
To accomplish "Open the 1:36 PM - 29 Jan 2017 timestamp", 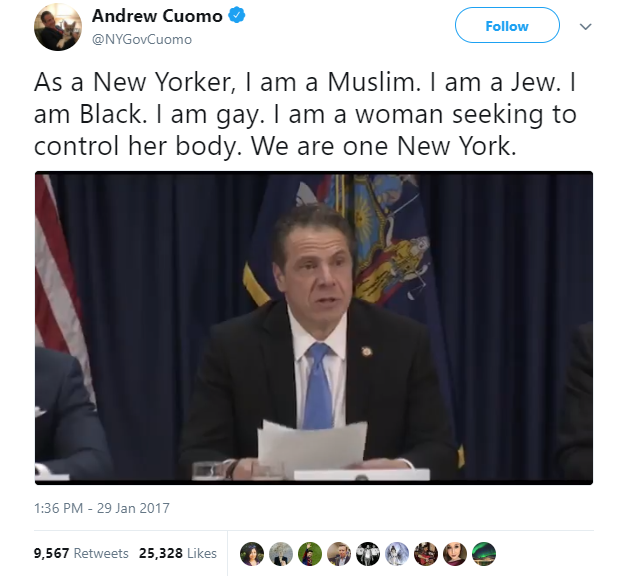I will [x=102, y=508].
